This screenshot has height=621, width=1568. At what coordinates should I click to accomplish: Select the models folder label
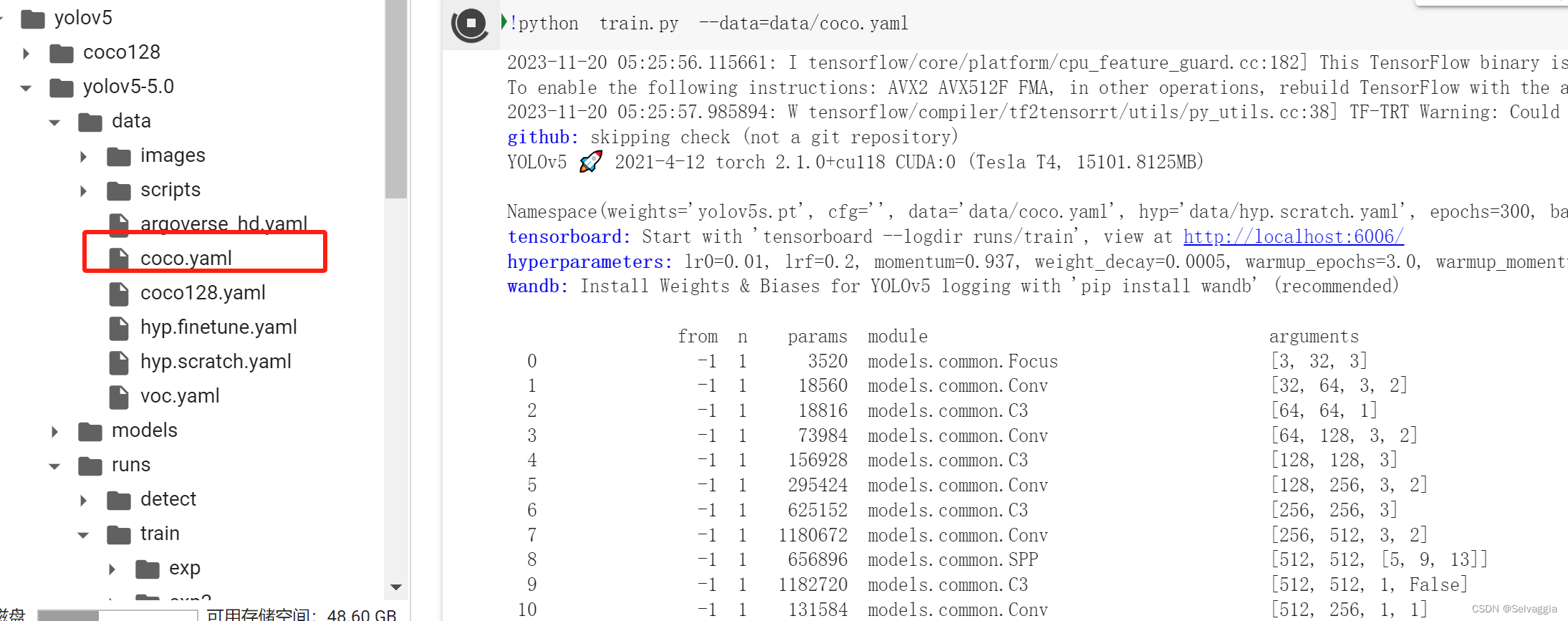[145, 430]
